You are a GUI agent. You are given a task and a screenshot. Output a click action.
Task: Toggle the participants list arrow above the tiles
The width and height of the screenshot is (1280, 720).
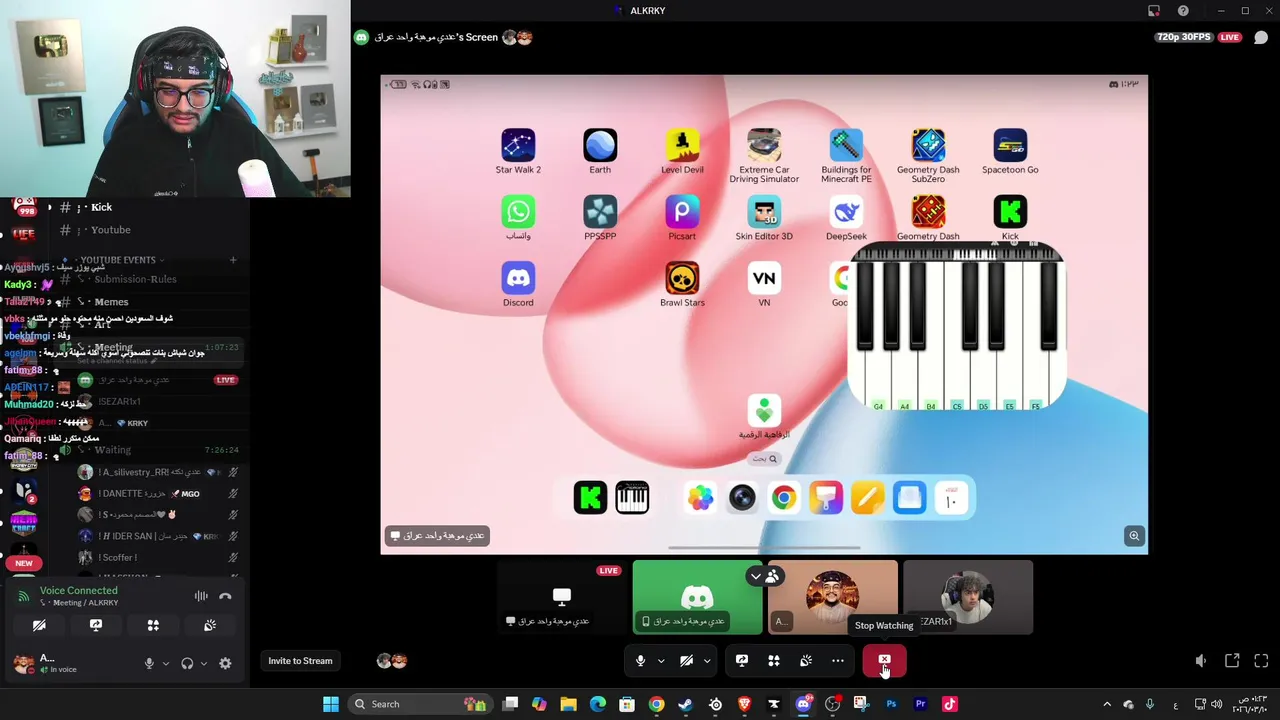coord(756,576)
